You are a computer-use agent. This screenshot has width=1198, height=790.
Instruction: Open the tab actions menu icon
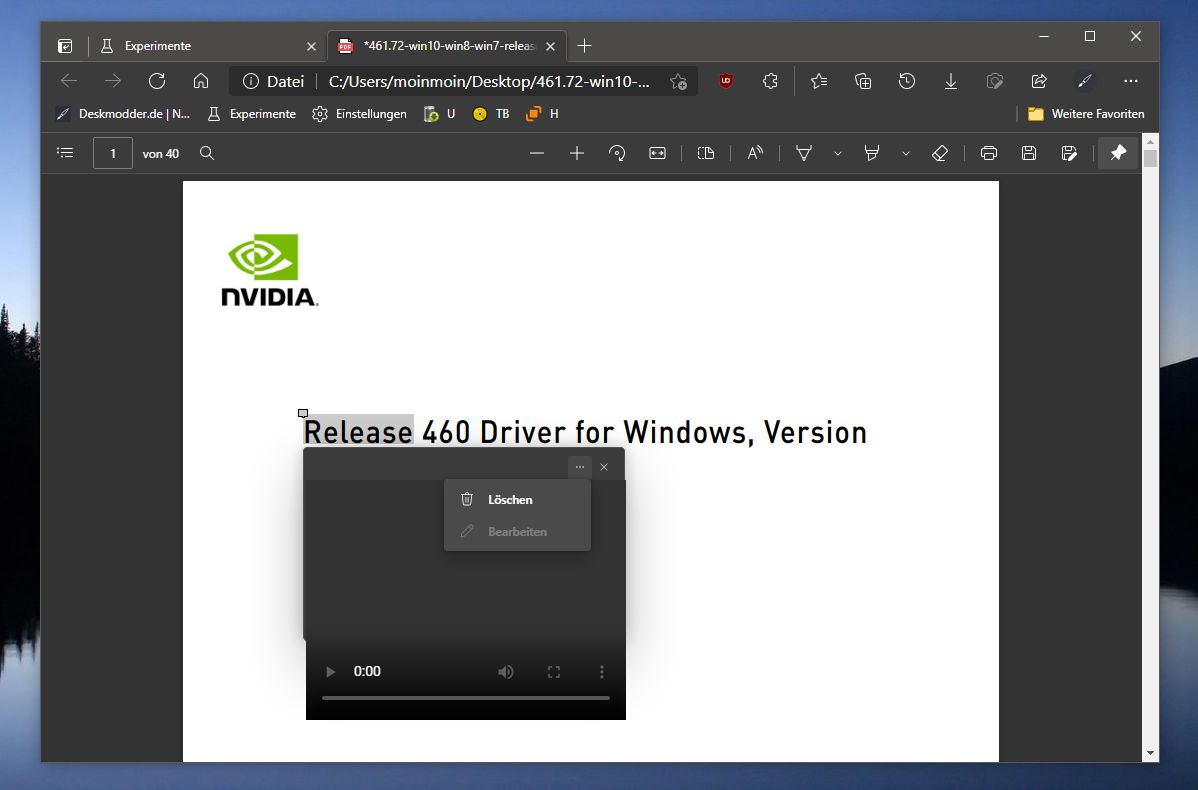65,46
